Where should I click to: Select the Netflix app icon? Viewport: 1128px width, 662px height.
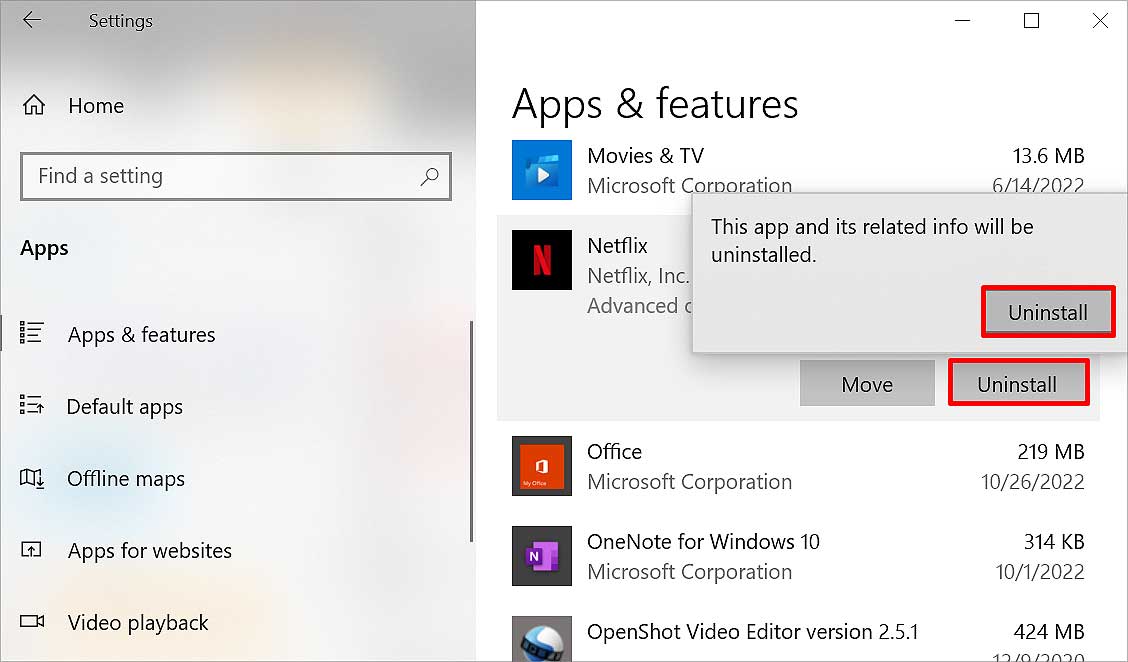click(542, 260)
